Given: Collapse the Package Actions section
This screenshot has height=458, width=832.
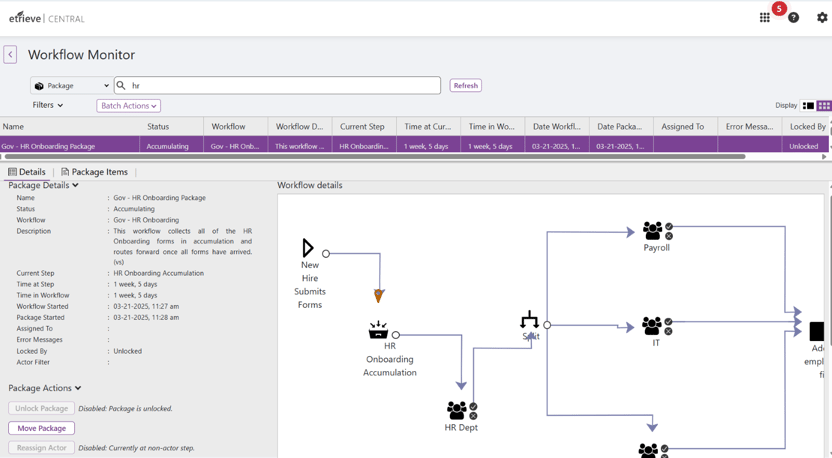Looking at the screenshot, I should pos(45,388).
